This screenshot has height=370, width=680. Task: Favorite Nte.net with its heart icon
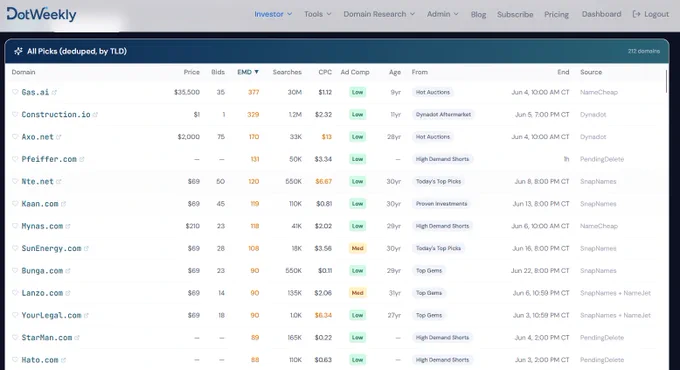15,181
